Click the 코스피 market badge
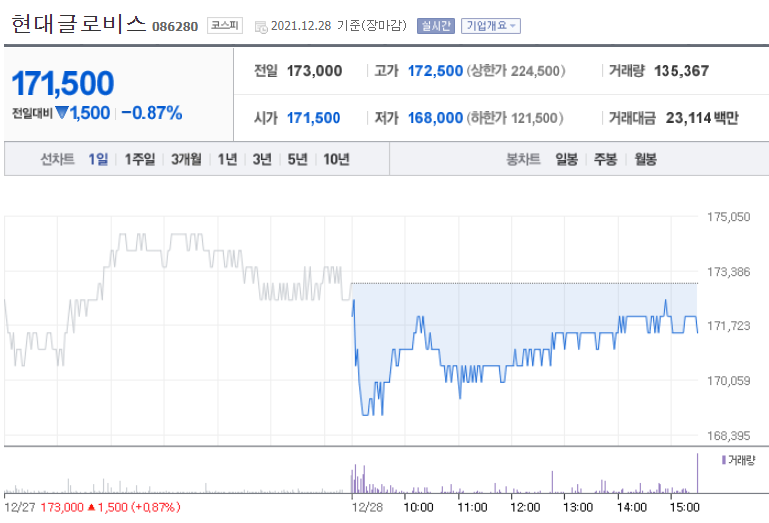 [x=225, y=25]
